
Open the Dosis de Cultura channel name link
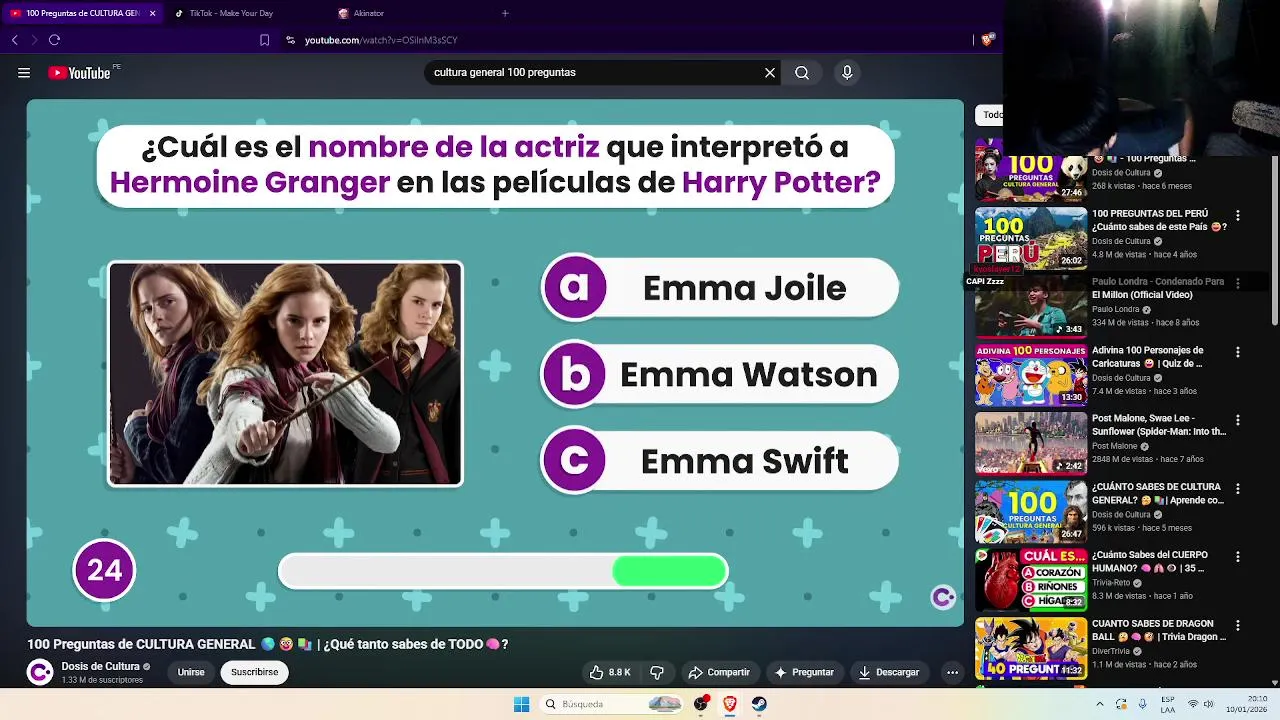click(100, 667)
